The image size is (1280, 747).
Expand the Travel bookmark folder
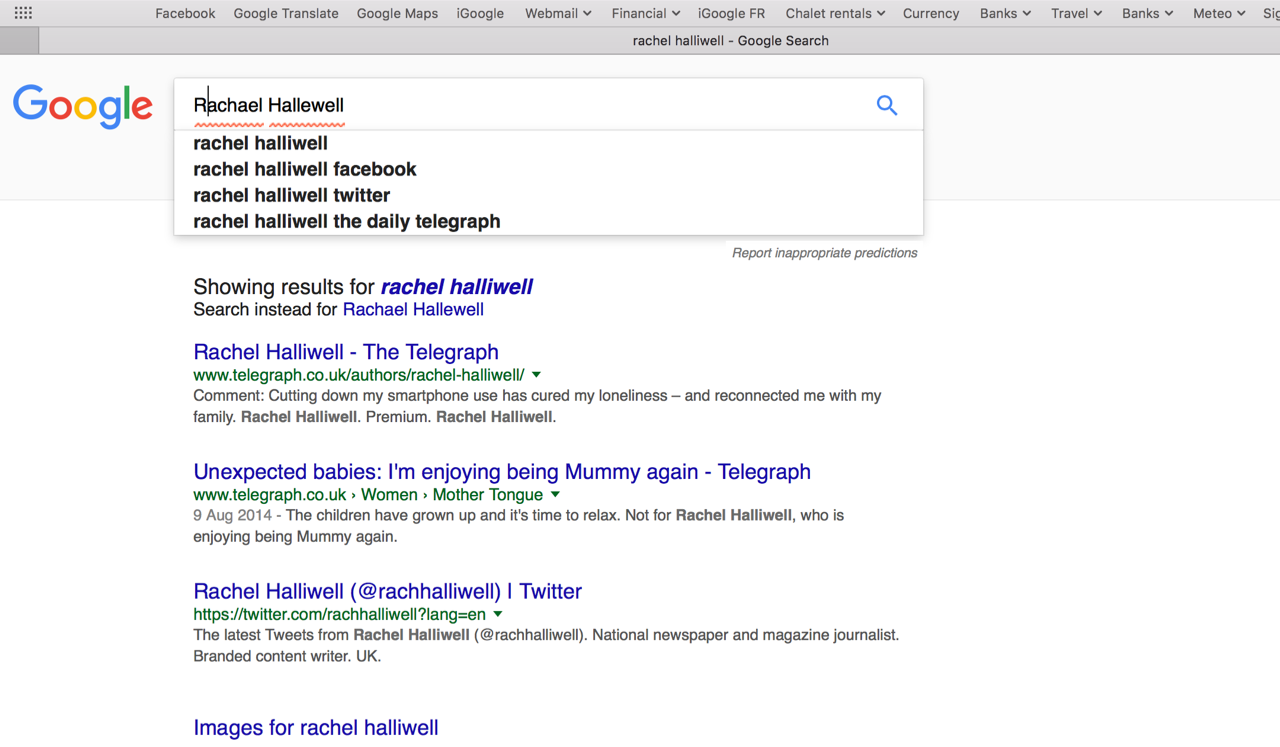tap(1076, 13)
